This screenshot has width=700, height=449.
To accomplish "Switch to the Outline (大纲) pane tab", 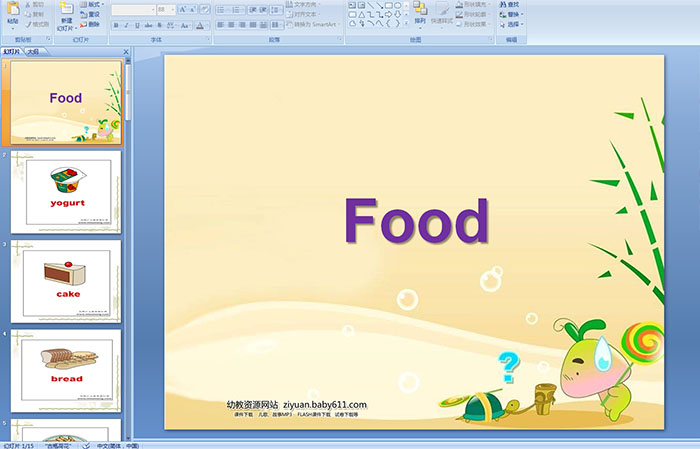I will coord(33,52).
